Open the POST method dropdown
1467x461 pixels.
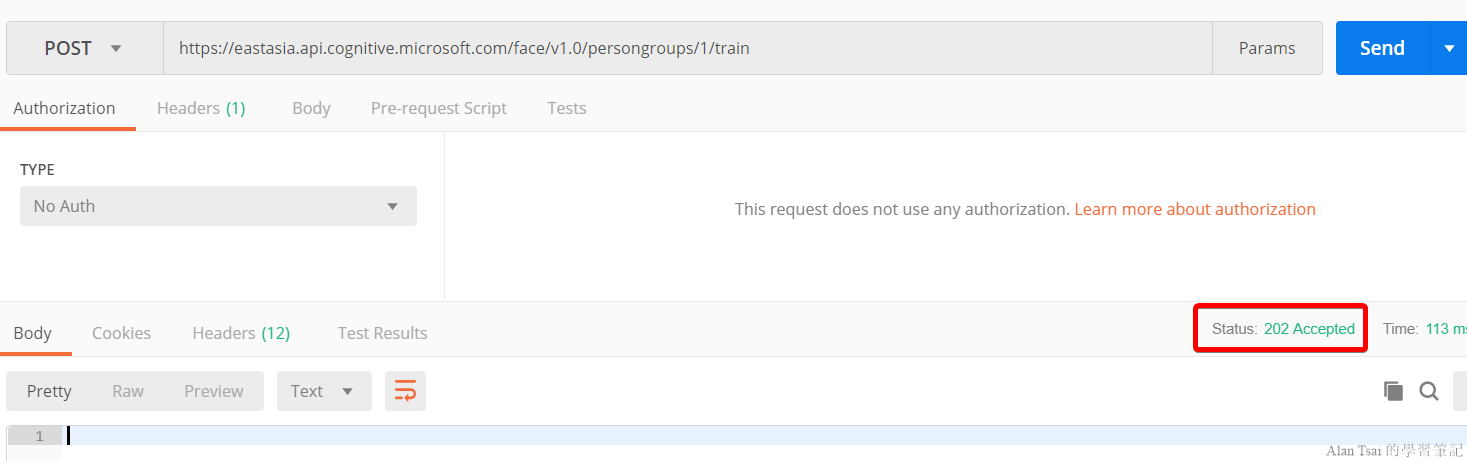tap(84, 48)
